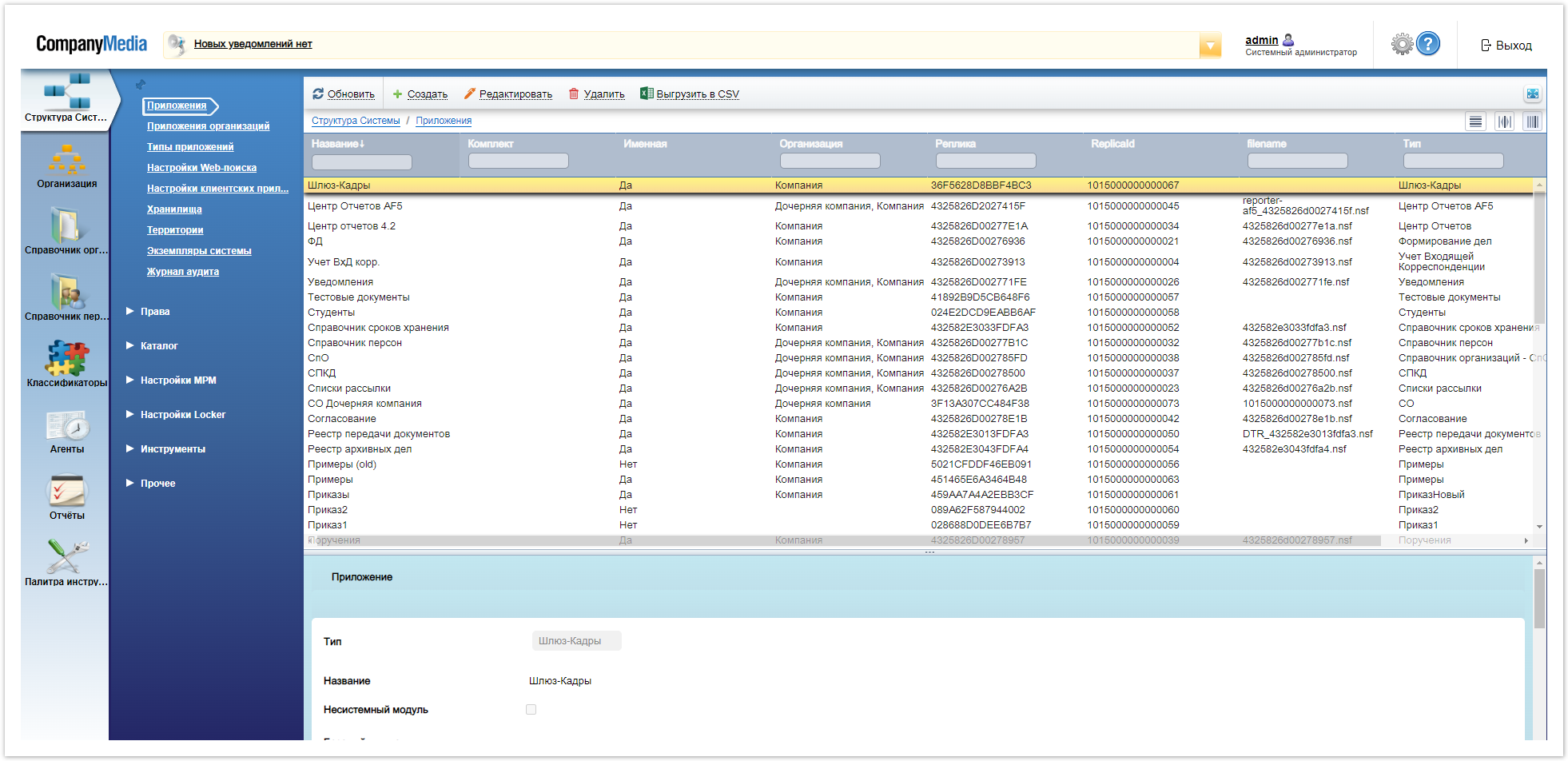Open Экземпляры системы menu item
The height and width of the screenshot is (761, 1568).
pos(199,251)
